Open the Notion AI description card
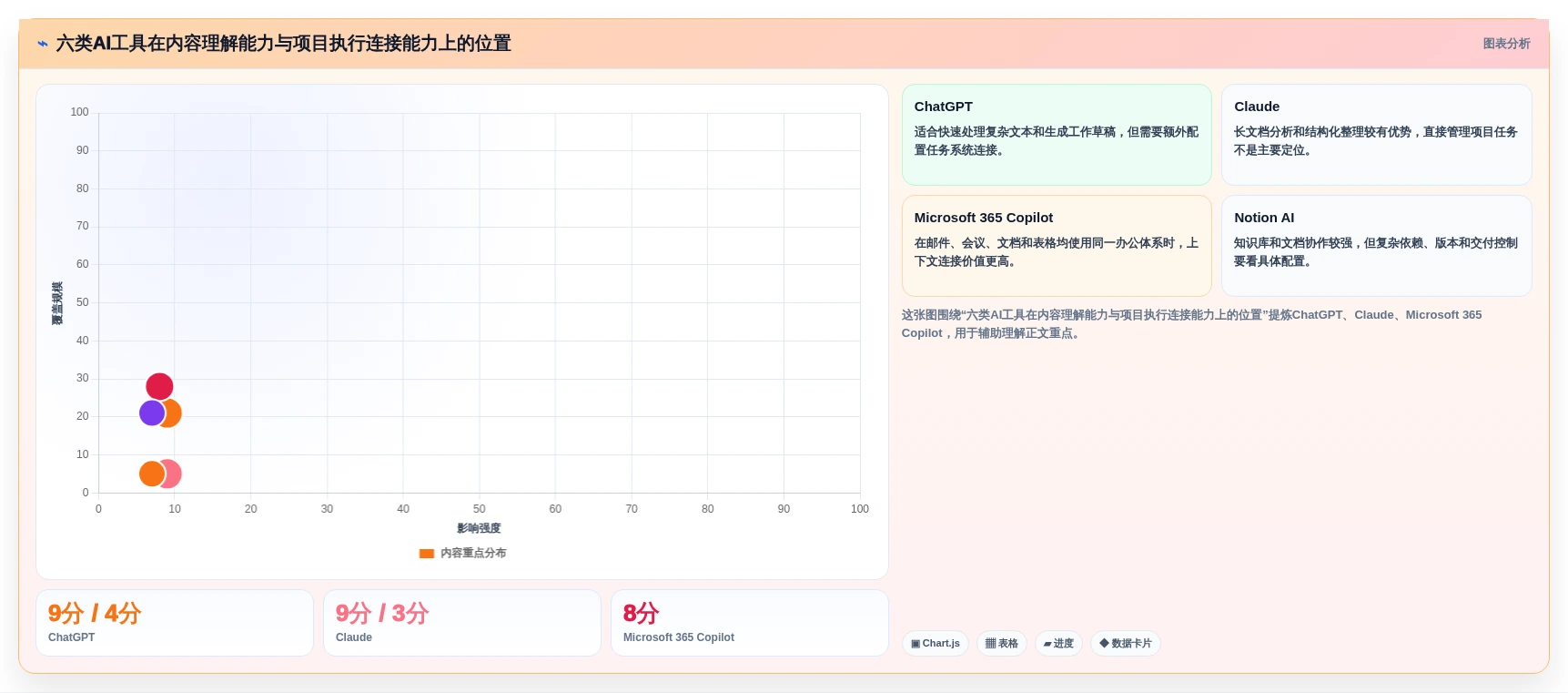The height and width of the screenshot is (693, 1568). pos(1376,246)
